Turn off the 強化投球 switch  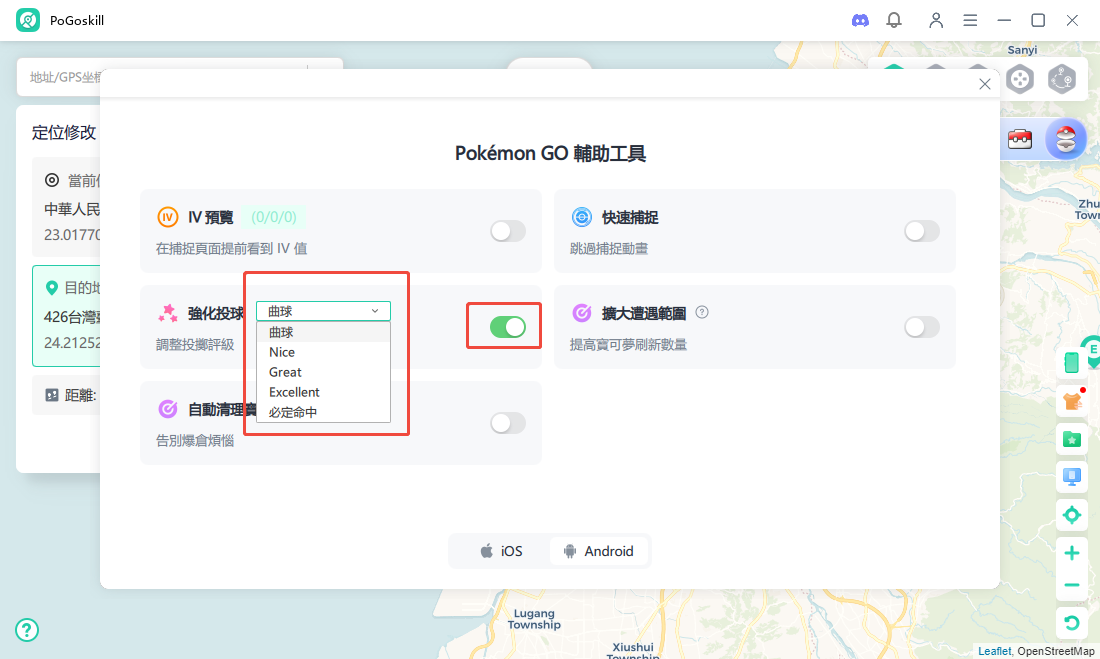click(508, 327)
